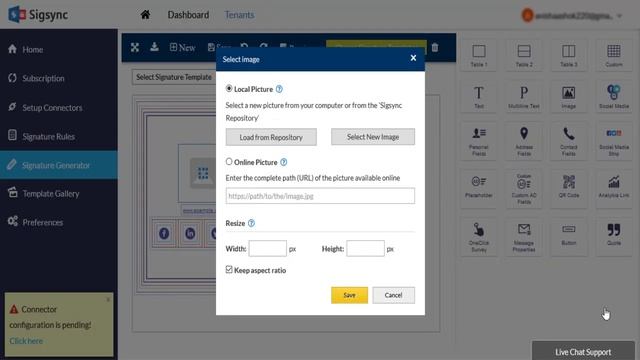Screen dimensions: 640x360
Task: Go to Home in the sidebar
Action: coord(59,49)
